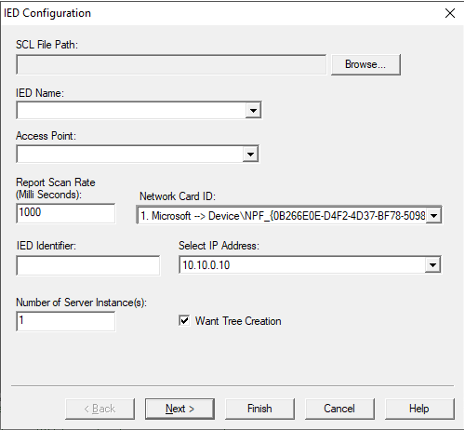This screenshot has width=464, height=430.
Task: Click the Browse button for SCL file
Action: click(x=366, y=64)
